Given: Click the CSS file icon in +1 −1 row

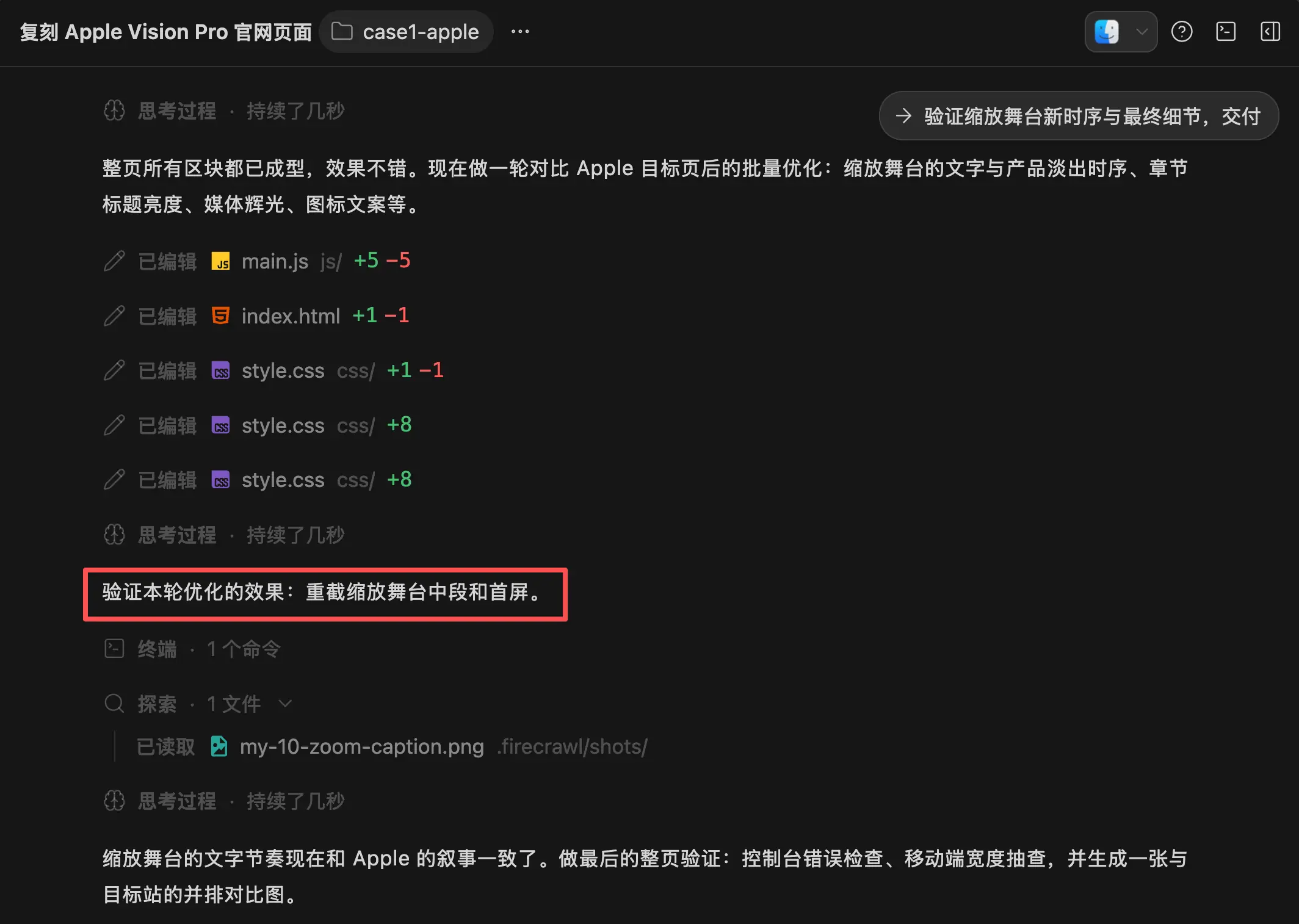Looking at the screenshot, I should [220, 370].
